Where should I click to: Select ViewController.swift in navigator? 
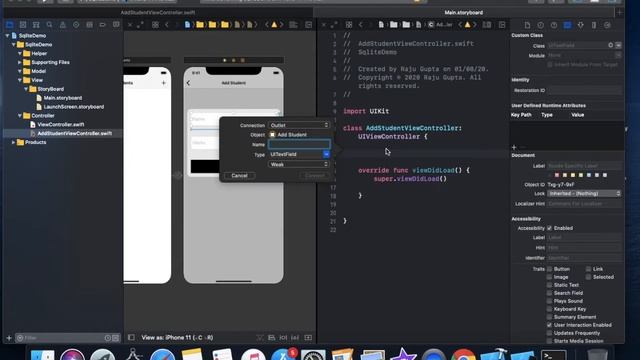tap(61, 124)
